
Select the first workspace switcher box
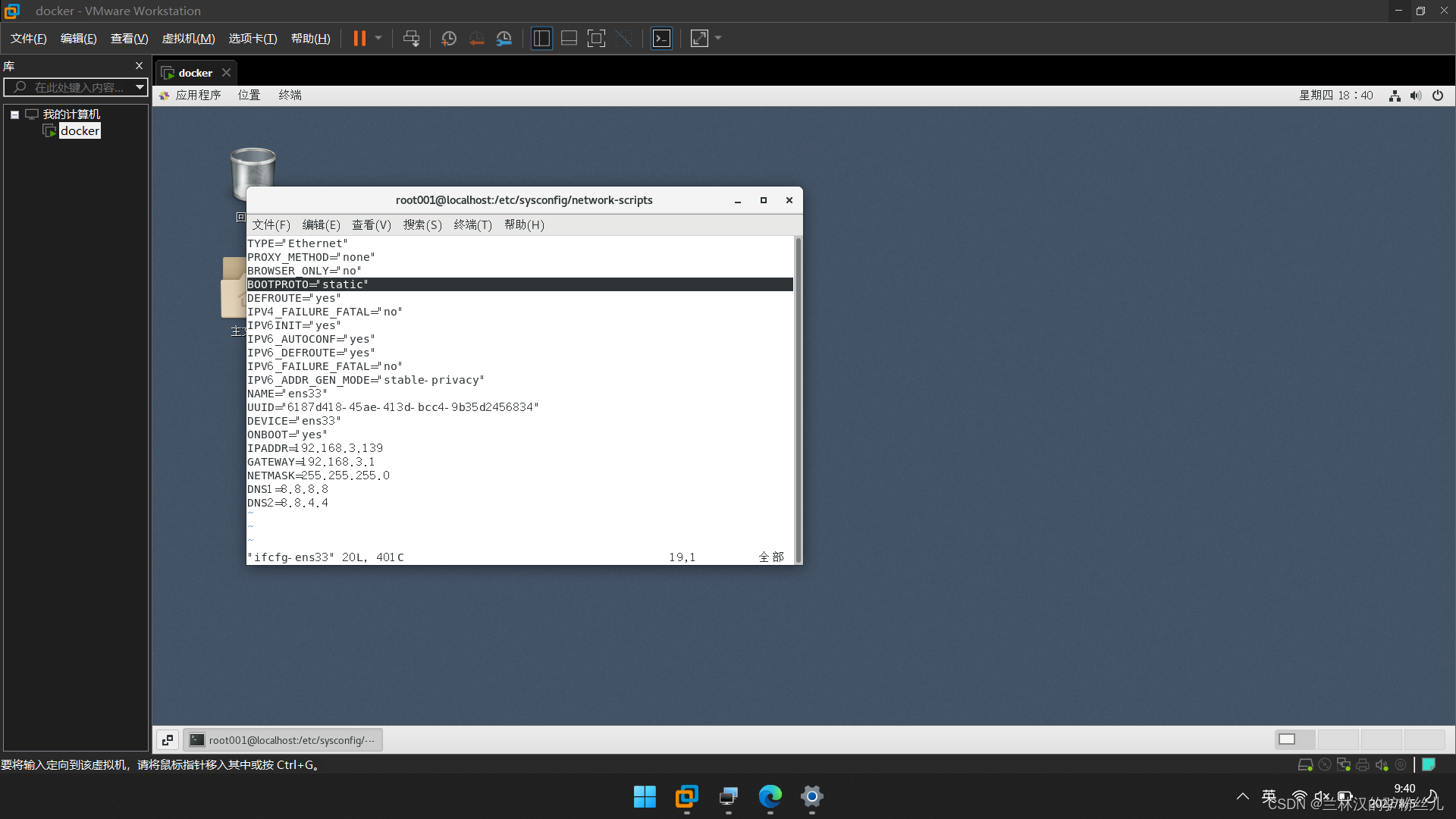1294,739
